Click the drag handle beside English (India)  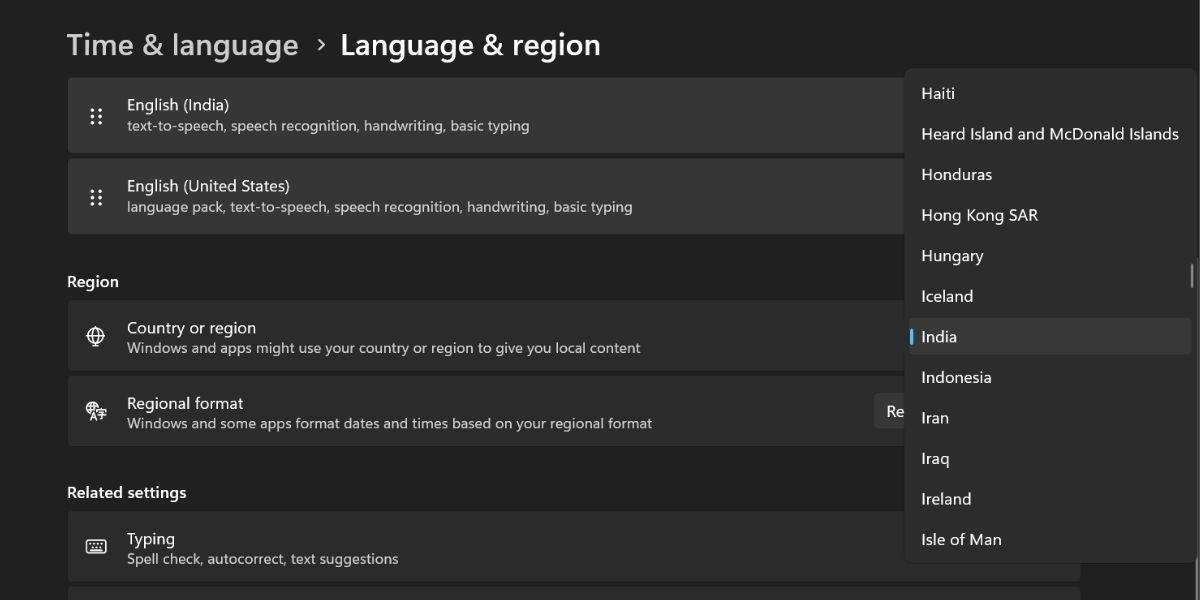[96, 115]
